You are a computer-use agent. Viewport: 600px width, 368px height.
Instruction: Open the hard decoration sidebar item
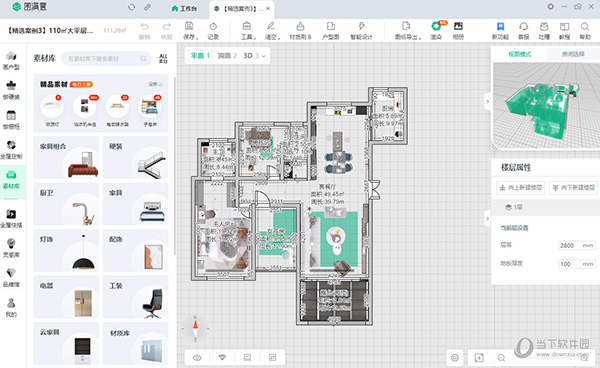click(11, 90)
